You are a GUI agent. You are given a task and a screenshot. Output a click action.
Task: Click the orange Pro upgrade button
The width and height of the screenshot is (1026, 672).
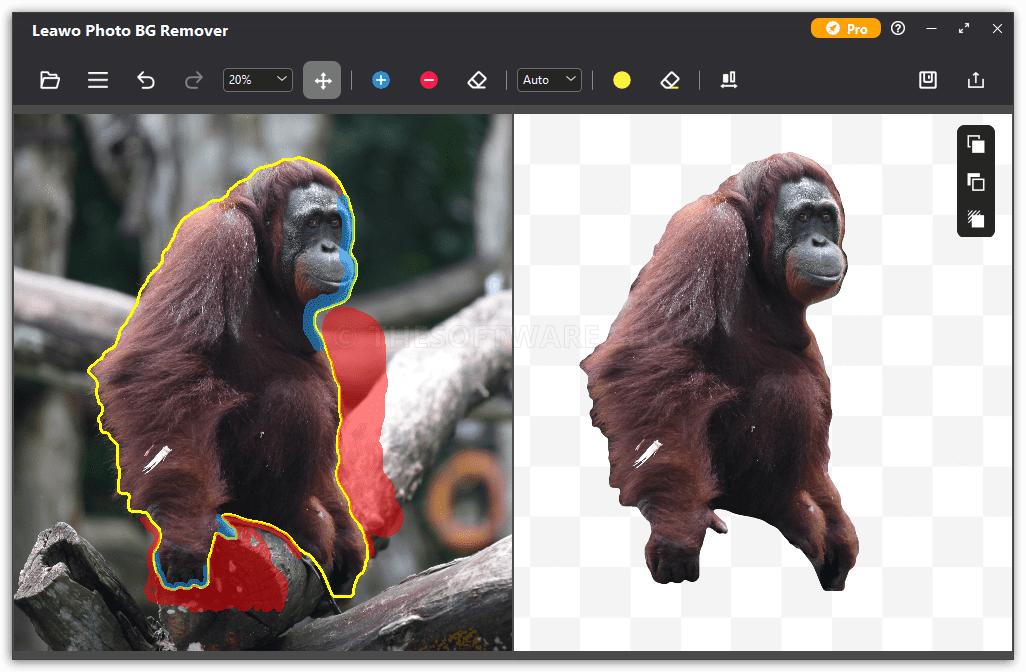click(845, 29)
